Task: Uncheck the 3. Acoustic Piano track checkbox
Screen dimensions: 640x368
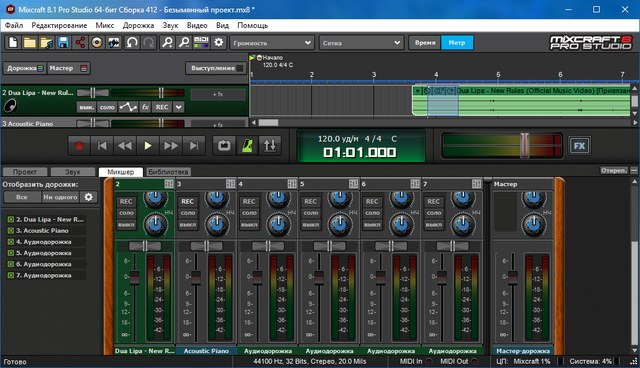Action: coord(11,231)
